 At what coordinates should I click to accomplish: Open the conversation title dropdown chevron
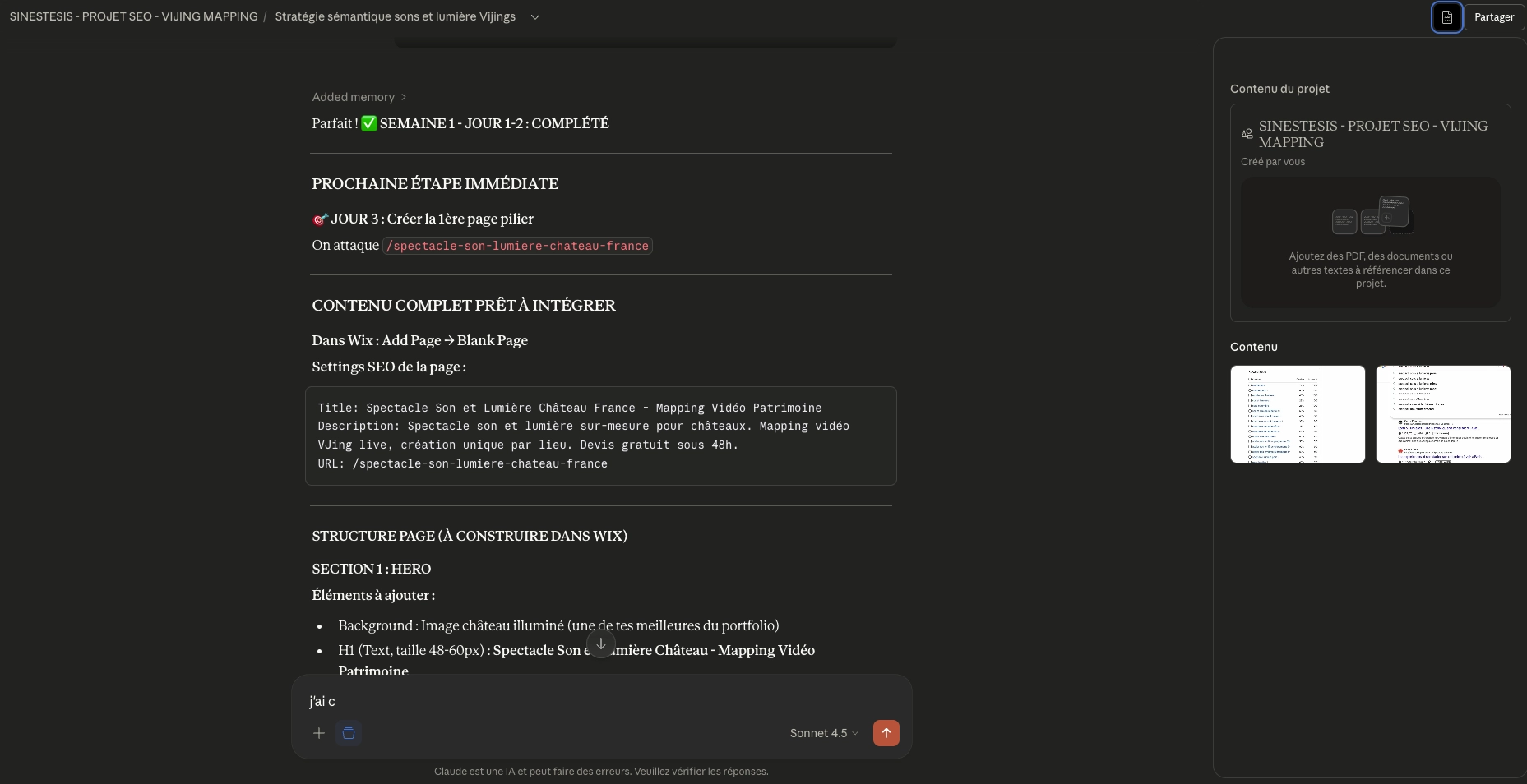(535, 17)
